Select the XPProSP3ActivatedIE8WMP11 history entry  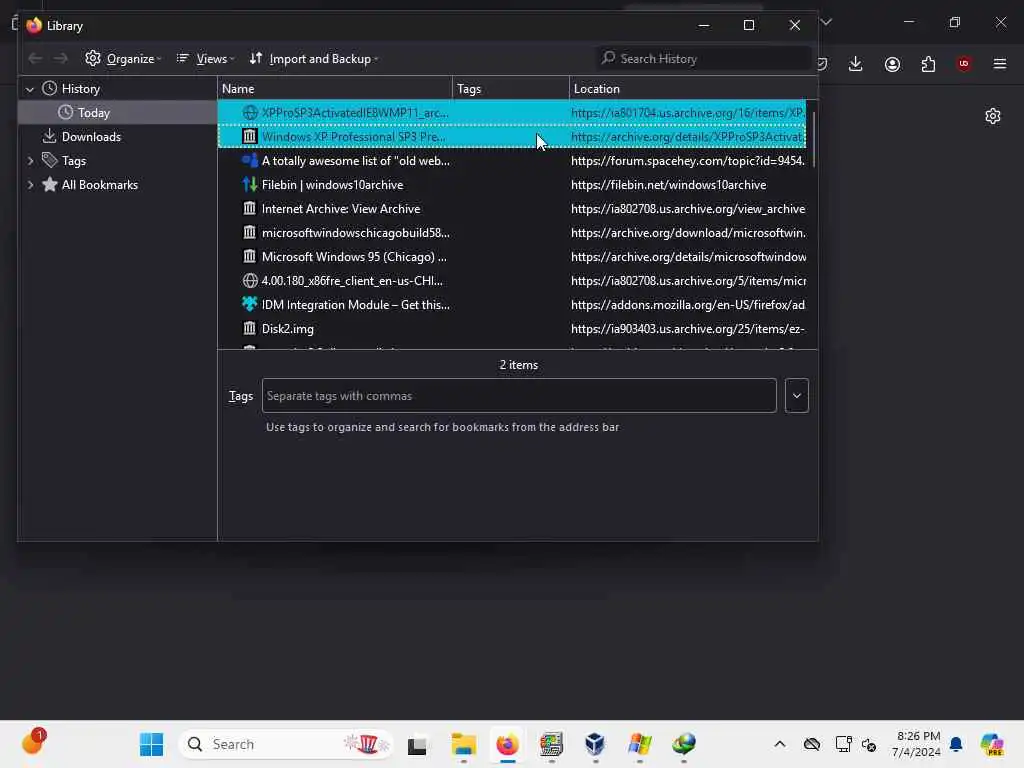coord(512,112)
